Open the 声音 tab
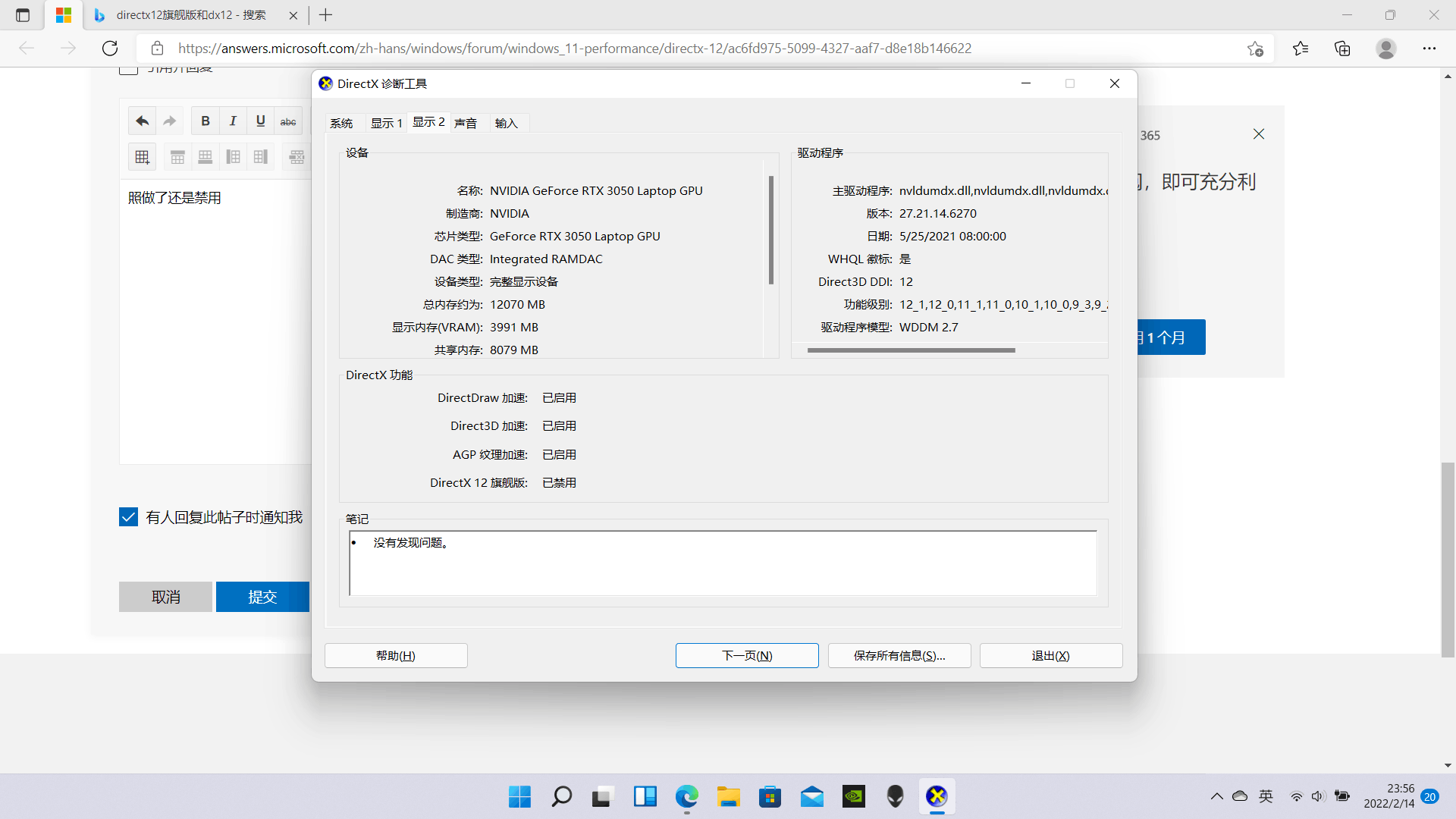 [x=466, y=123]
